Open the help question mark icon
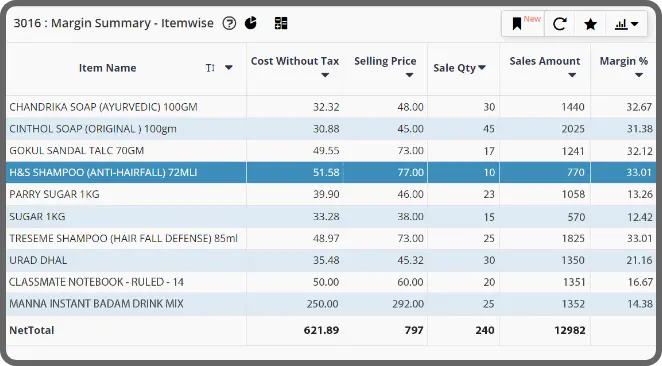The height and width of the screenshot is (366, 662). pyautogui.click(x=229, y=23)
